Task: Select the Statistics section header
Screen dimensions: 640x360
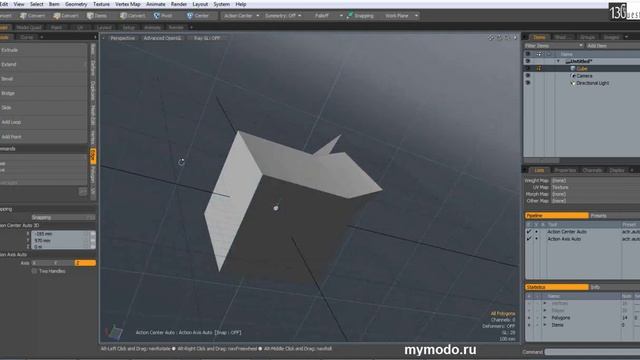Action: point(556,287)
